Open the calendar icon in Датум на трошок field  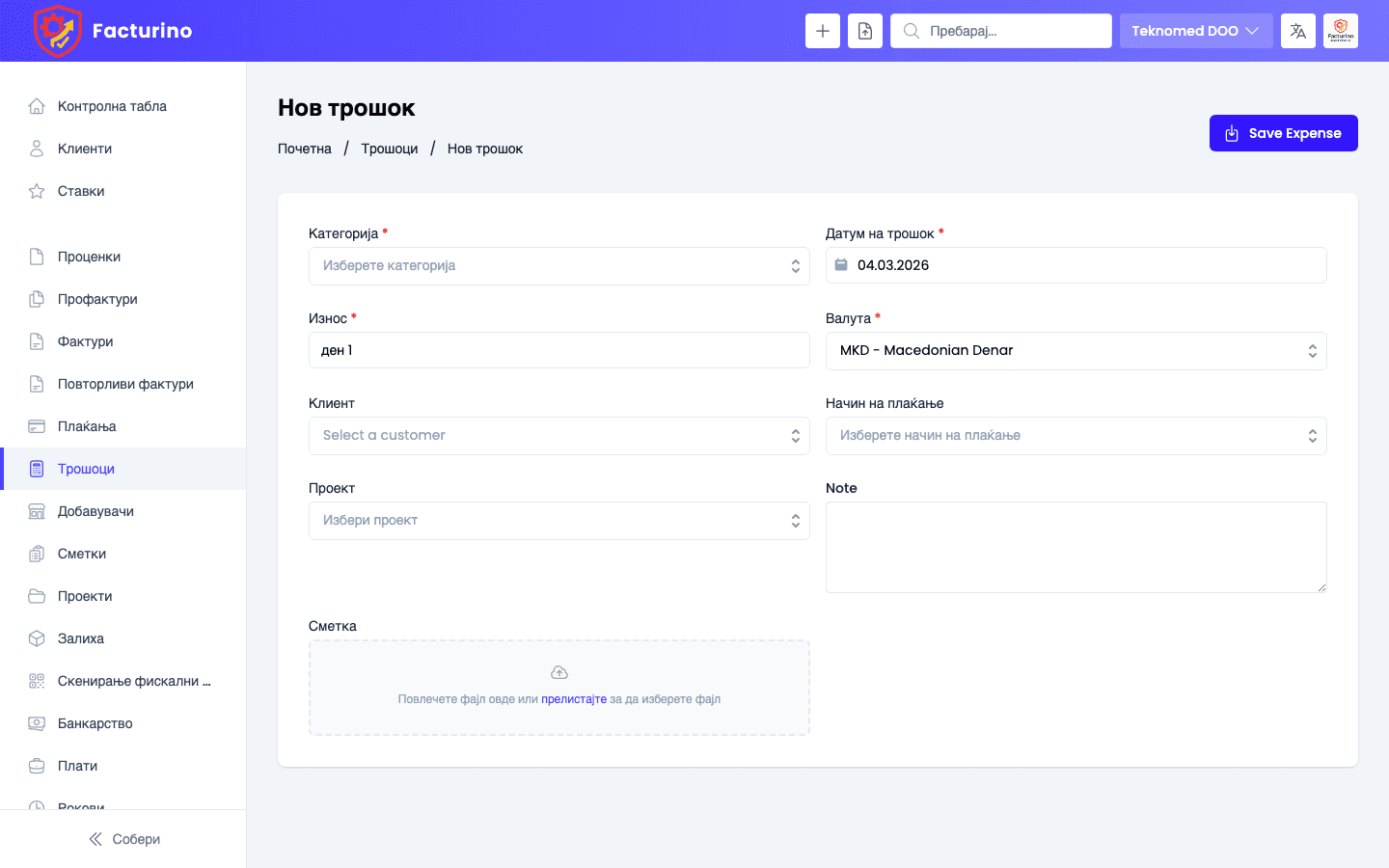coord(843,264)
